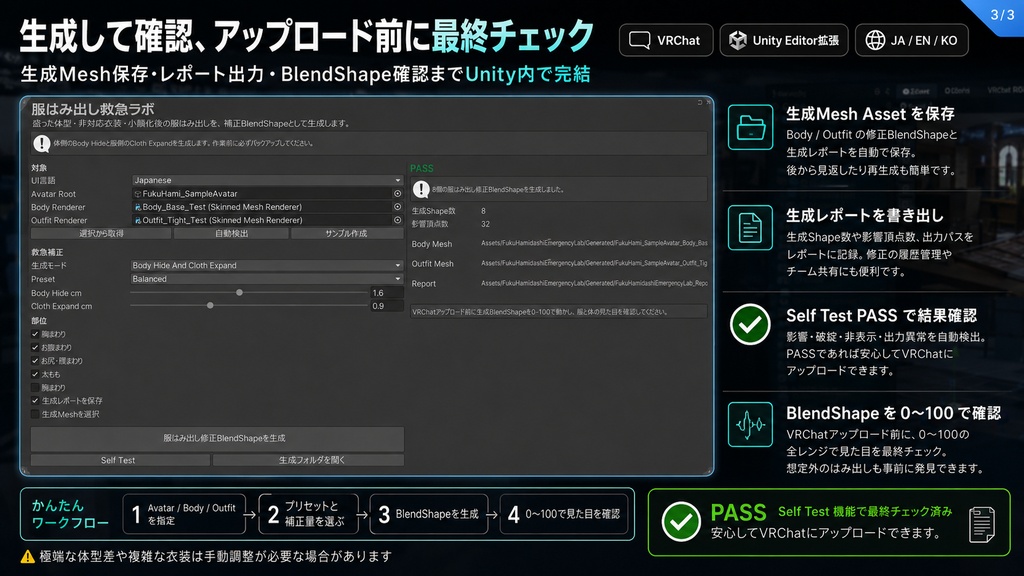
Task: Click the Body Renderer object picker circle
Action: click(397, 207)
